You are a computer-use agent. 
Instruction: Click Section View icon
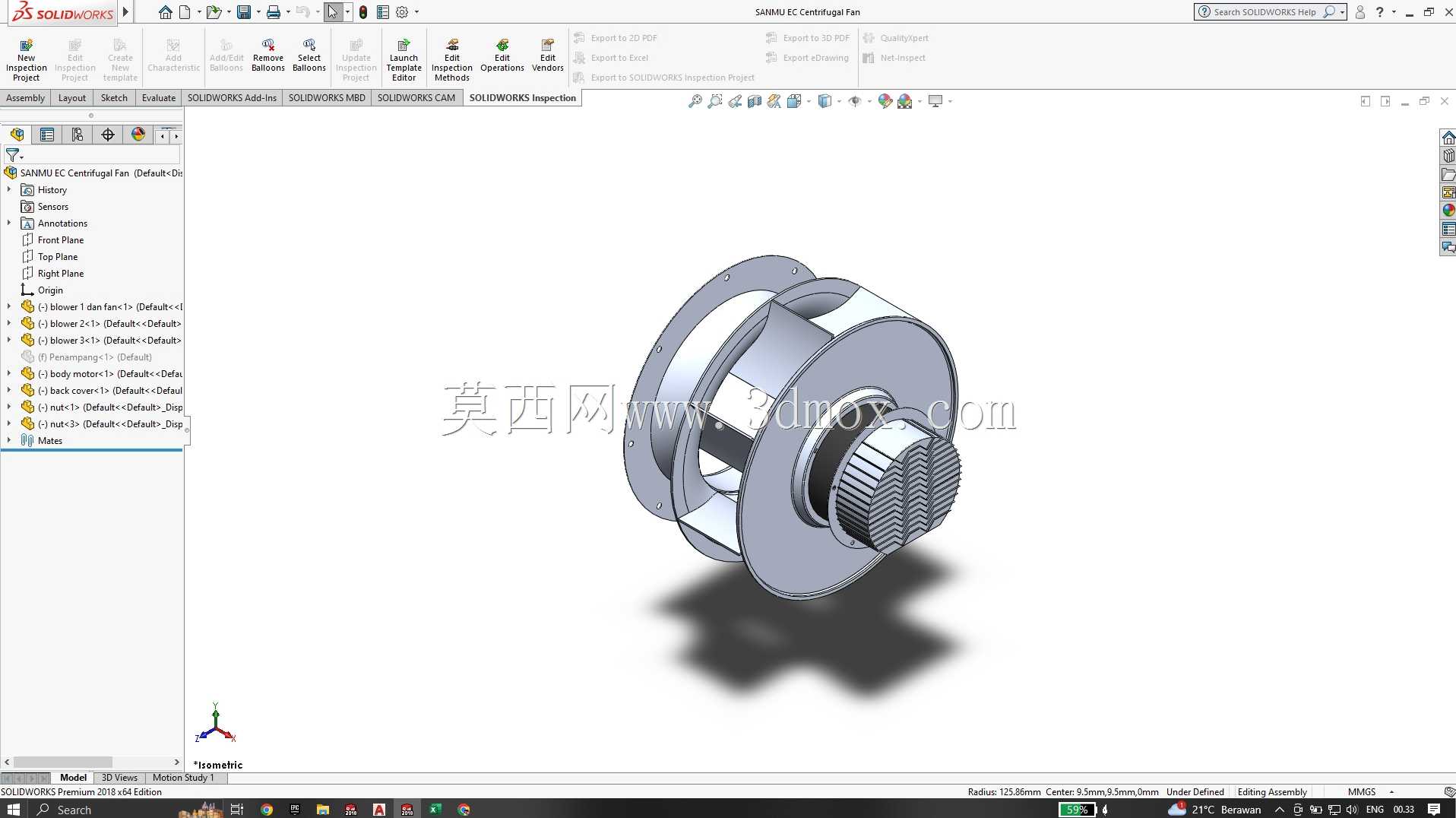click(755, 101)
